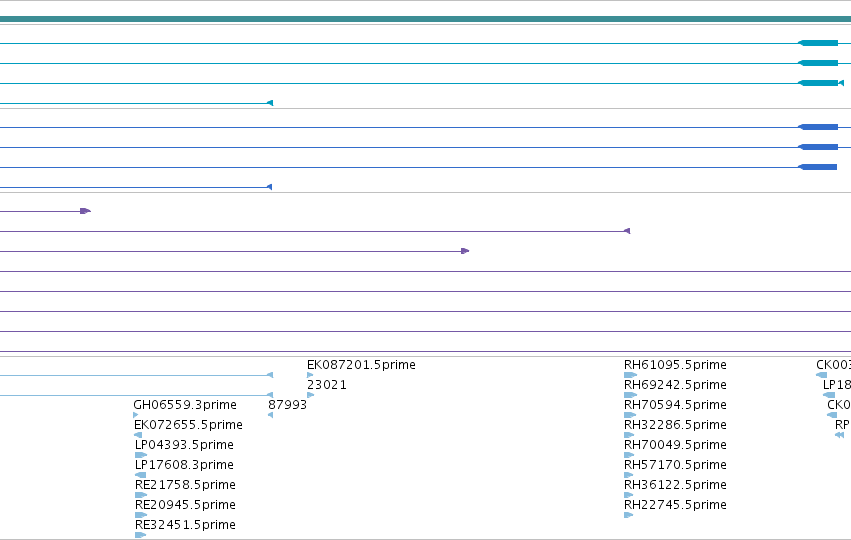Image resolution: width=851 pixels, height=540 pixels.
Task: Open the EK072655.5prime label
Action: tap(188, 425)
